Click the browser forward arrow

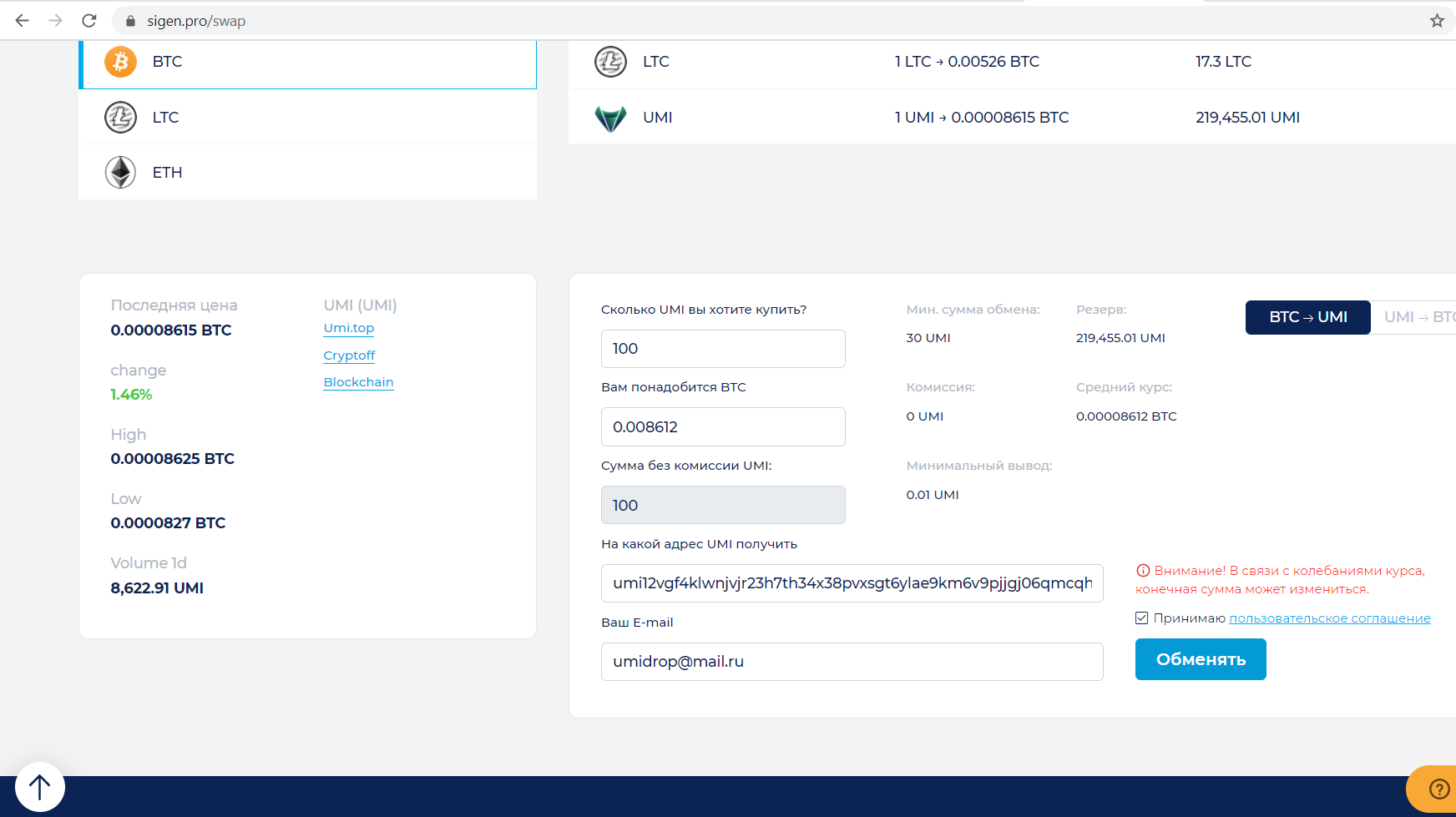point(56,21)
